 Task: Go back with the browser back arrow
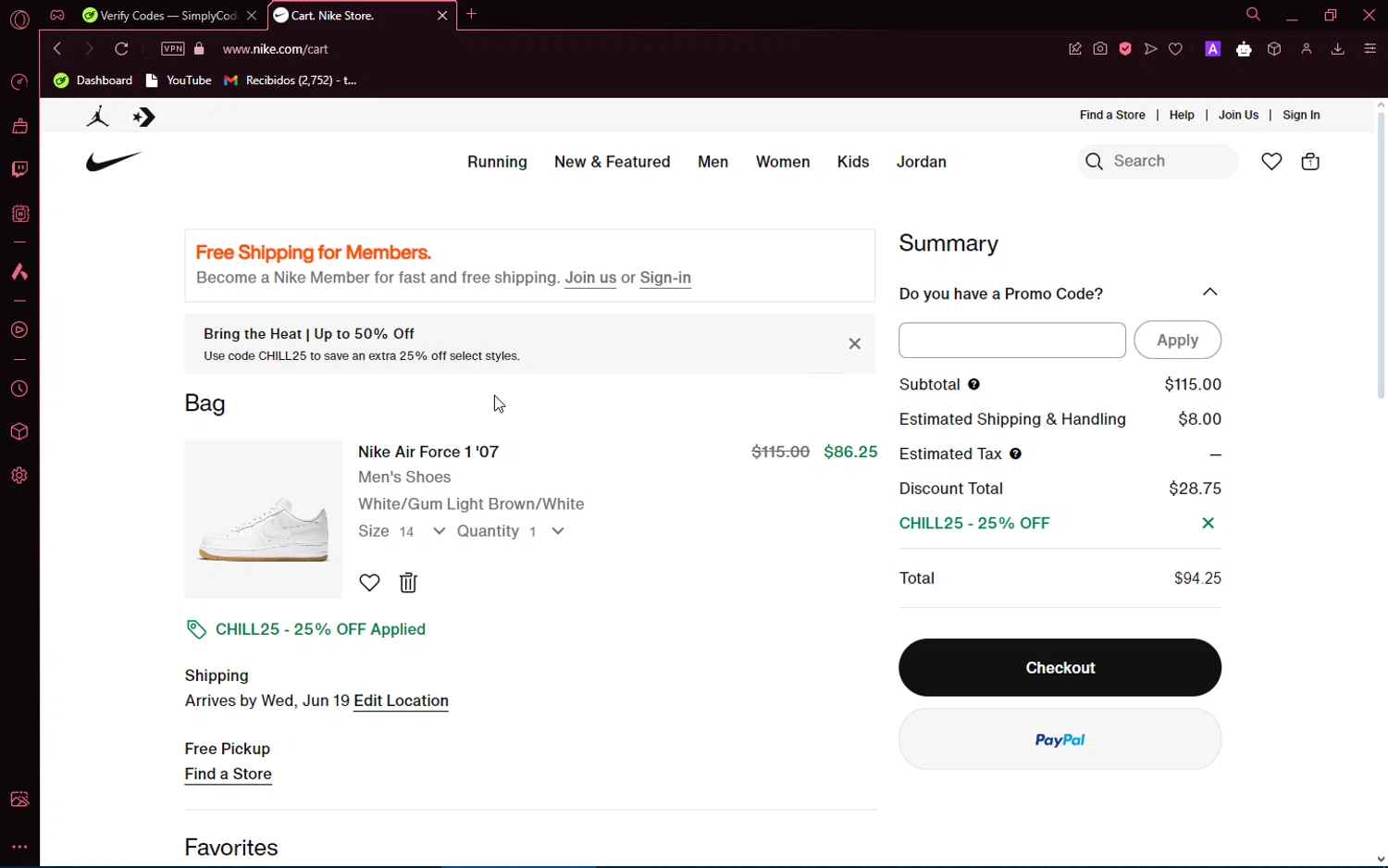57,49
